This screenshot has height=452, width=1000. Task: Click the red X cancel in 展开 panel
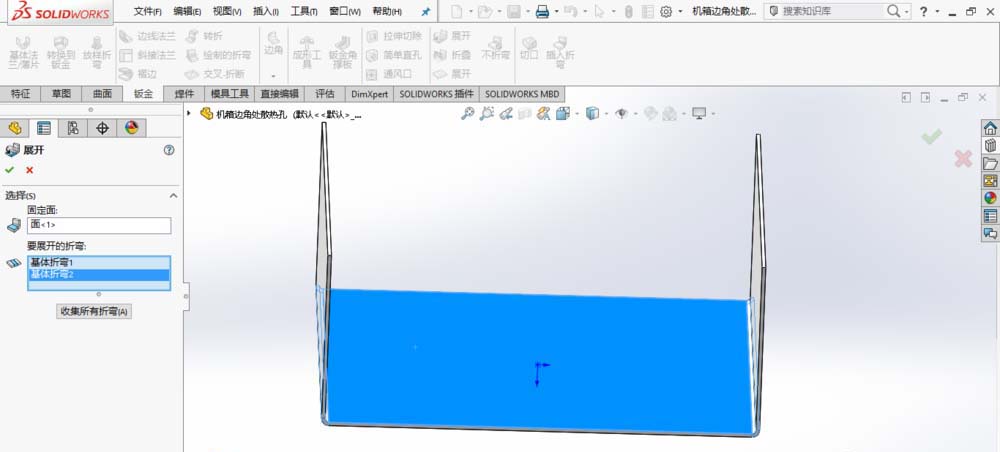29,170
